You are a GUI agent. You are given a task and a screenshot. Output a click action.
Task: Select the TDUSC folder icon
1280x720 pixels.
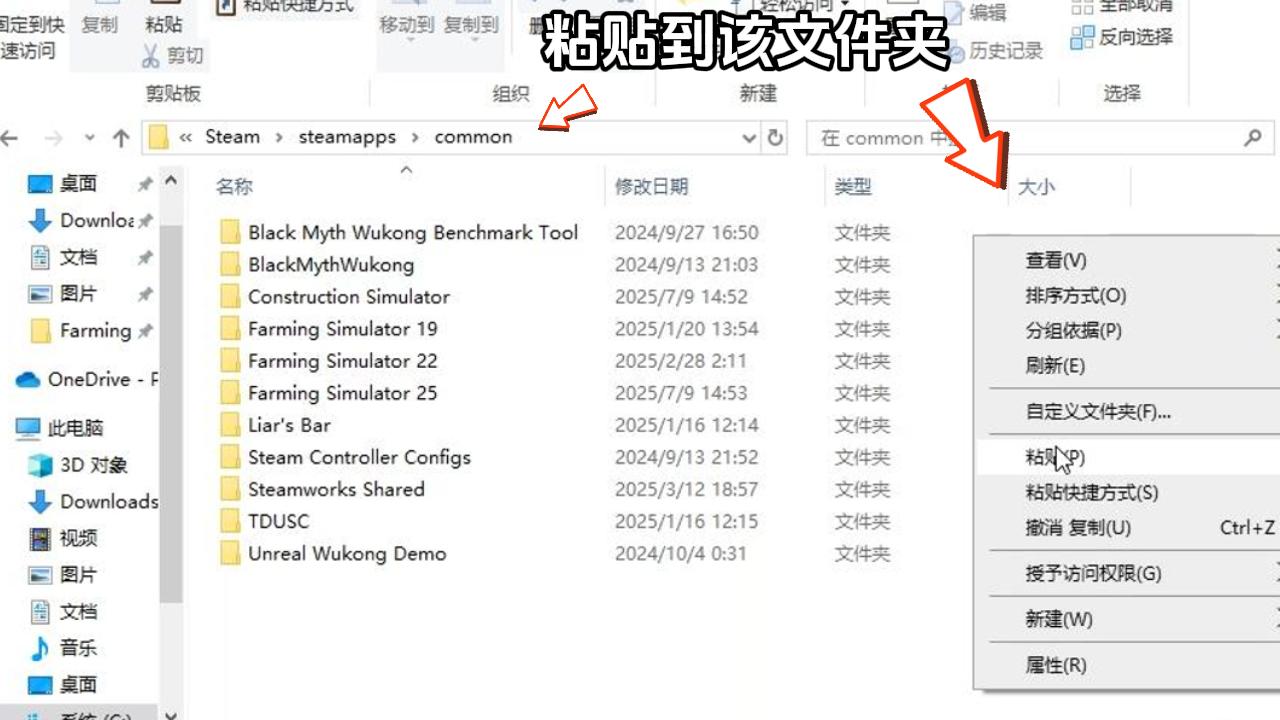coord(230,521)
